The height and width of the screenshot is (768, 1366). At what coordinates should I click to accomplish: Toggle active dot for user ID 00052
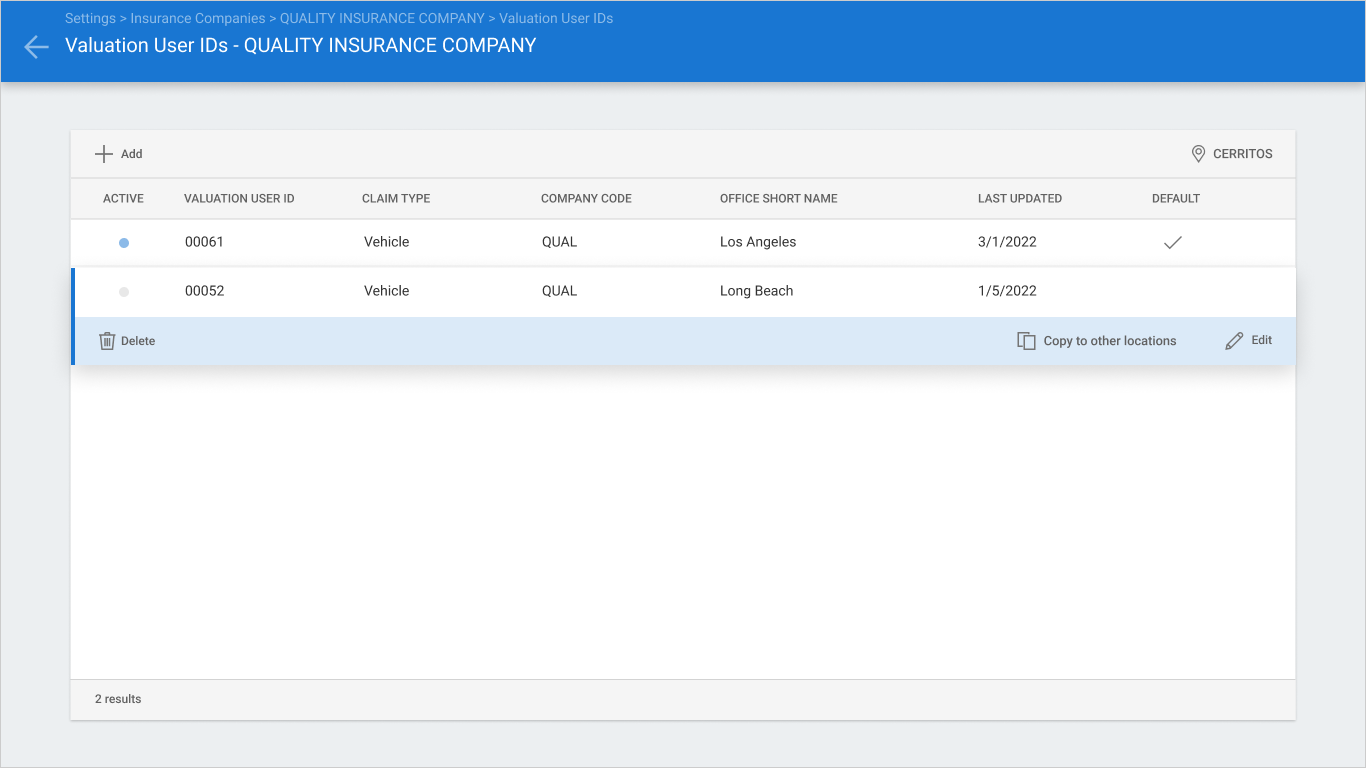[x=124, y=292]
